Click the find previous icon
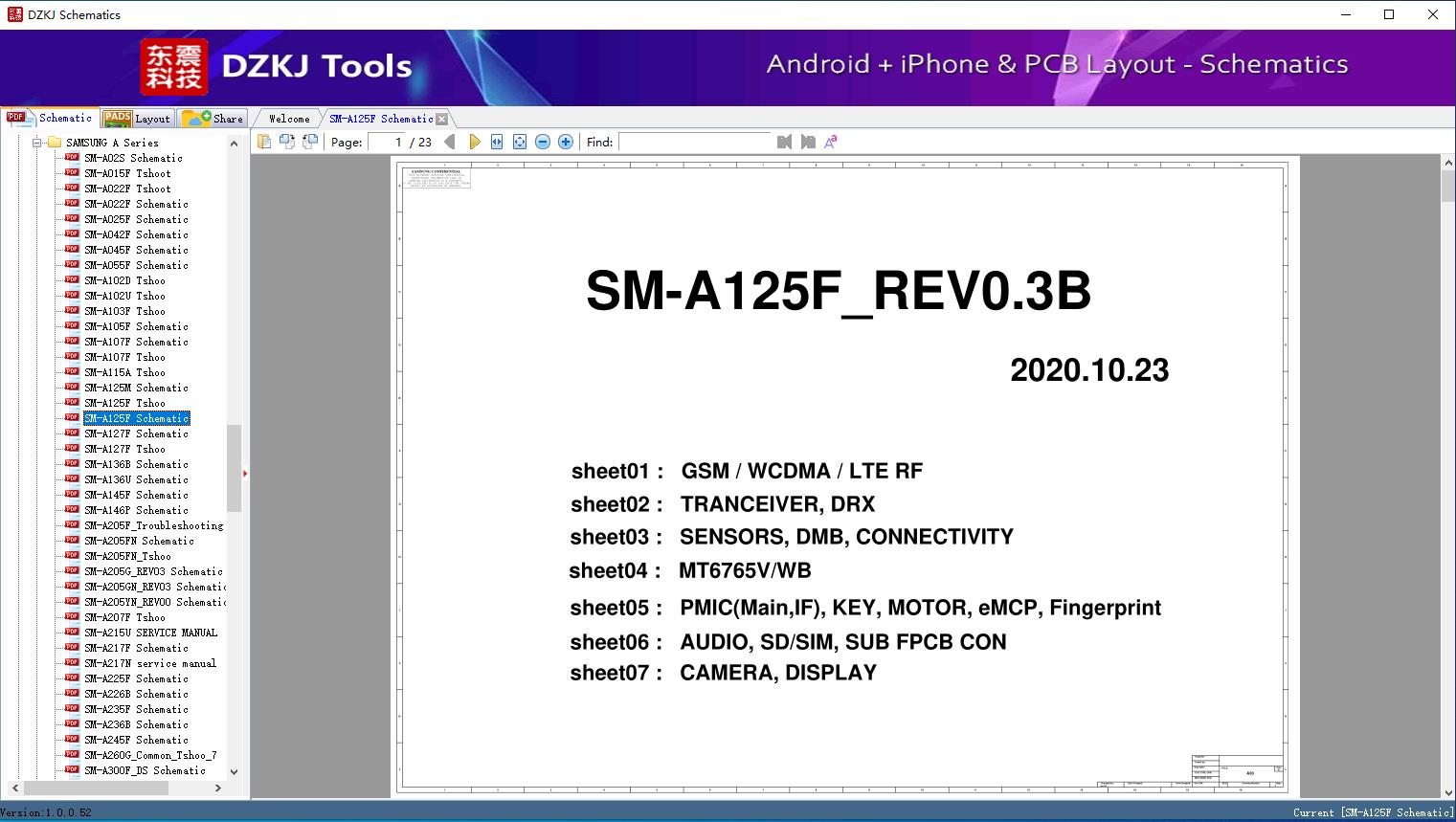This screenshot has width=1456, height=822. click(785, 142)
